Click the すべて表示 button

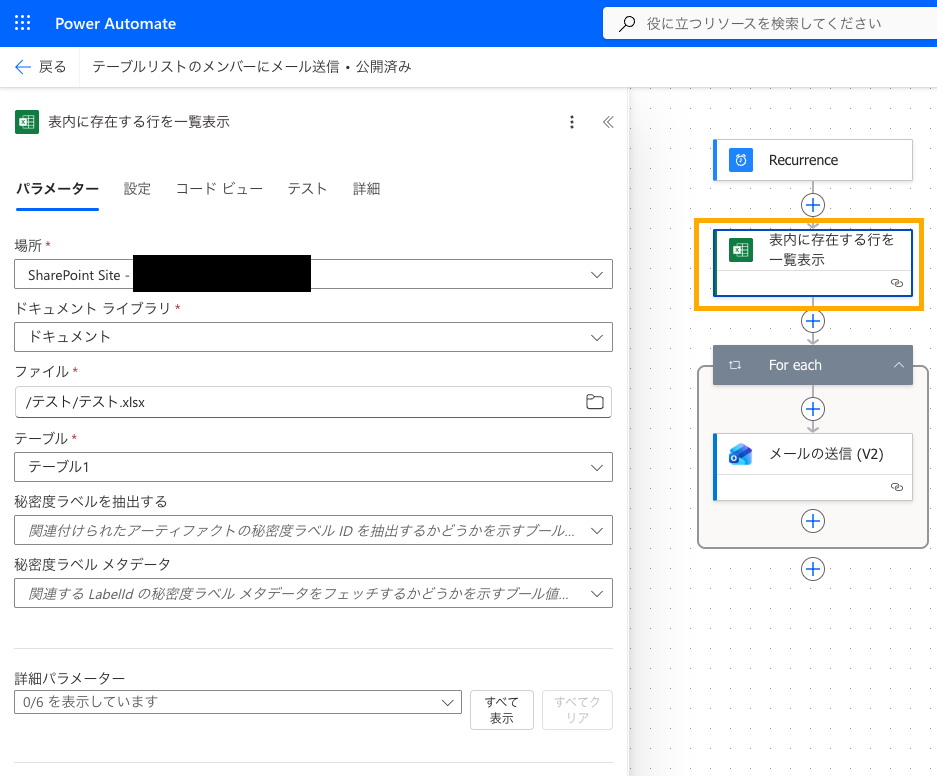501,710
